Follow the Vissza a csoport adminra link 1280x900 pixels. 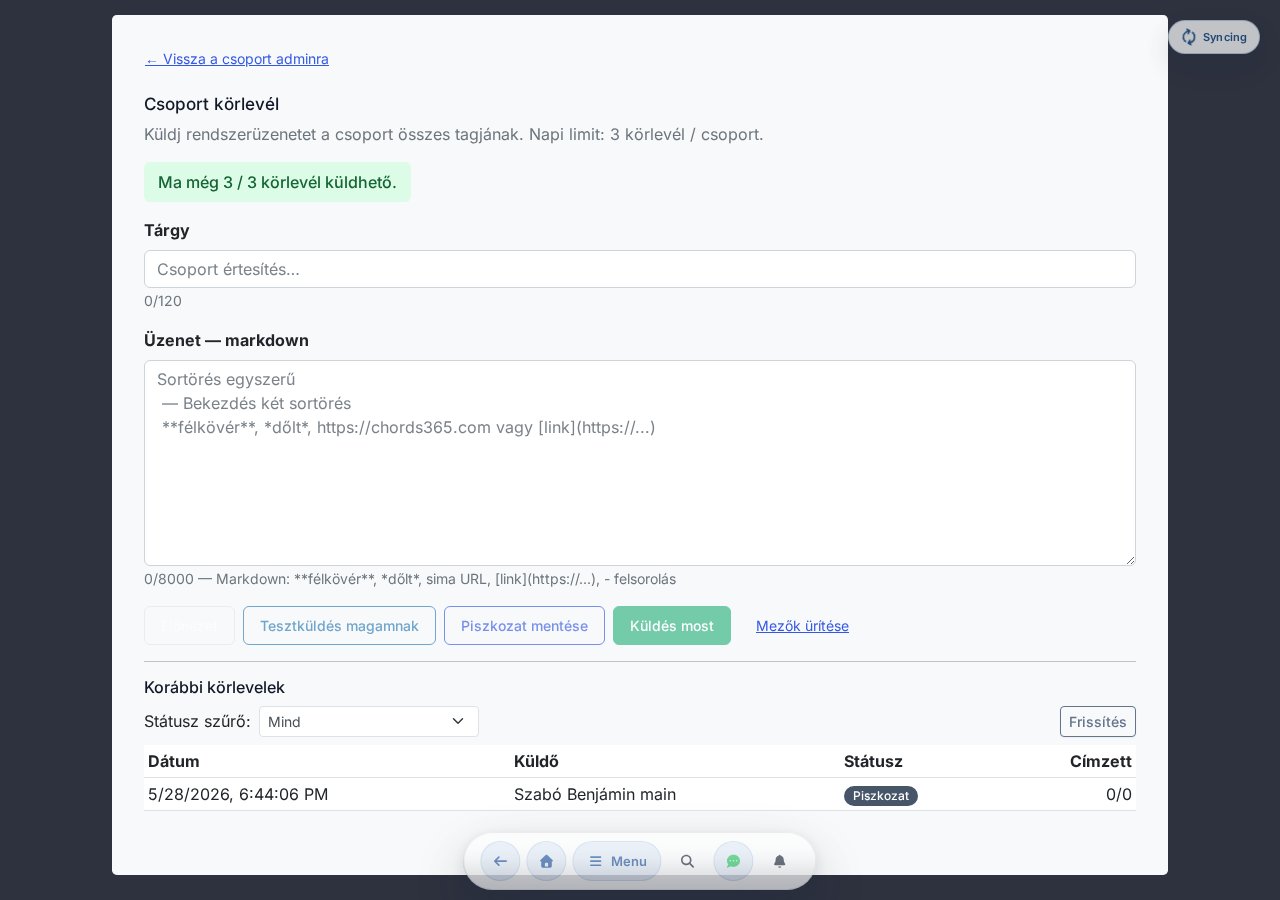237,59
